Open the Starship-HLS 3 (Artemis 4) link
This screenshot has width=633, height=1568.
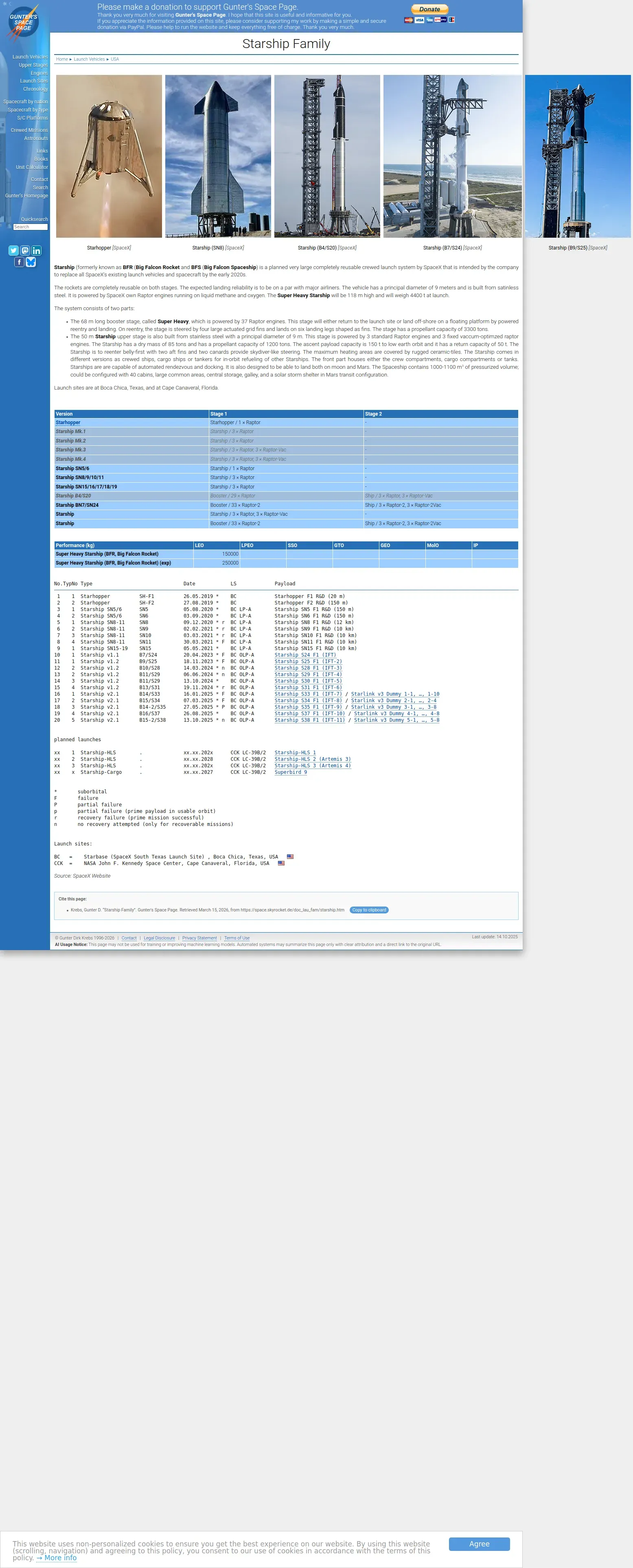pos(313,766)
